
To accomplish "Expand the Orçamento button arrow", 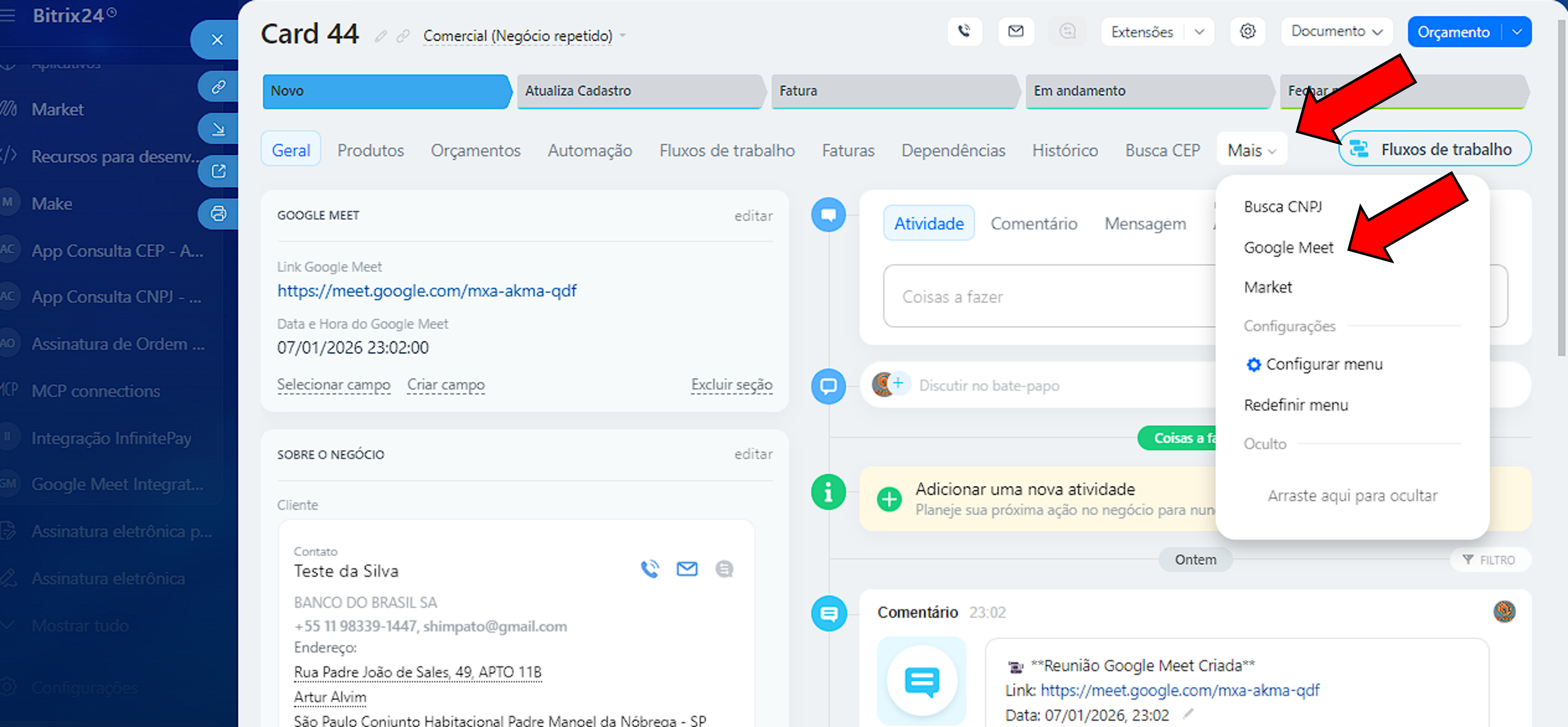I will pyautogui.click(x=1517, y=32).
